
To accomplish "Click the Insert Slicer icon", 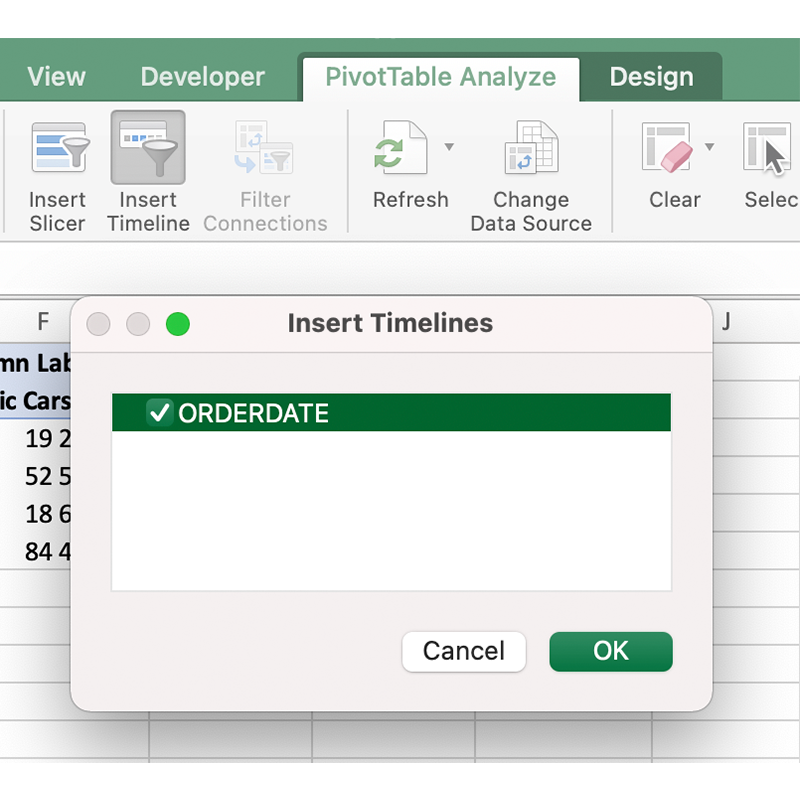I will 57,150.
